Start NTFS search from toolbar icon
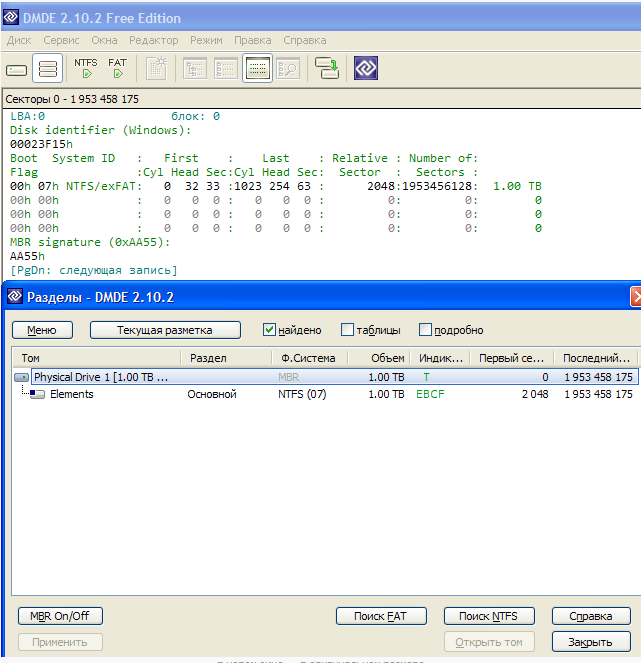Viewport: 641px width, 663px height. tap(86, 68)
